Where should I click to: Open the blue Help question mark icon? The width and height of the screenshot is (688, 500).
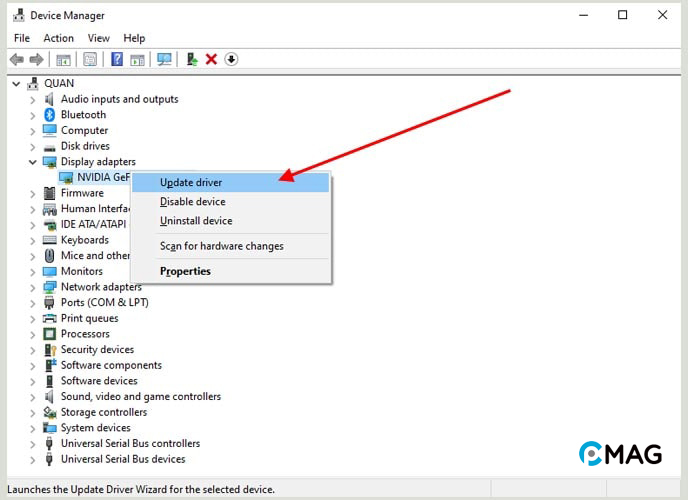point(117,59)
